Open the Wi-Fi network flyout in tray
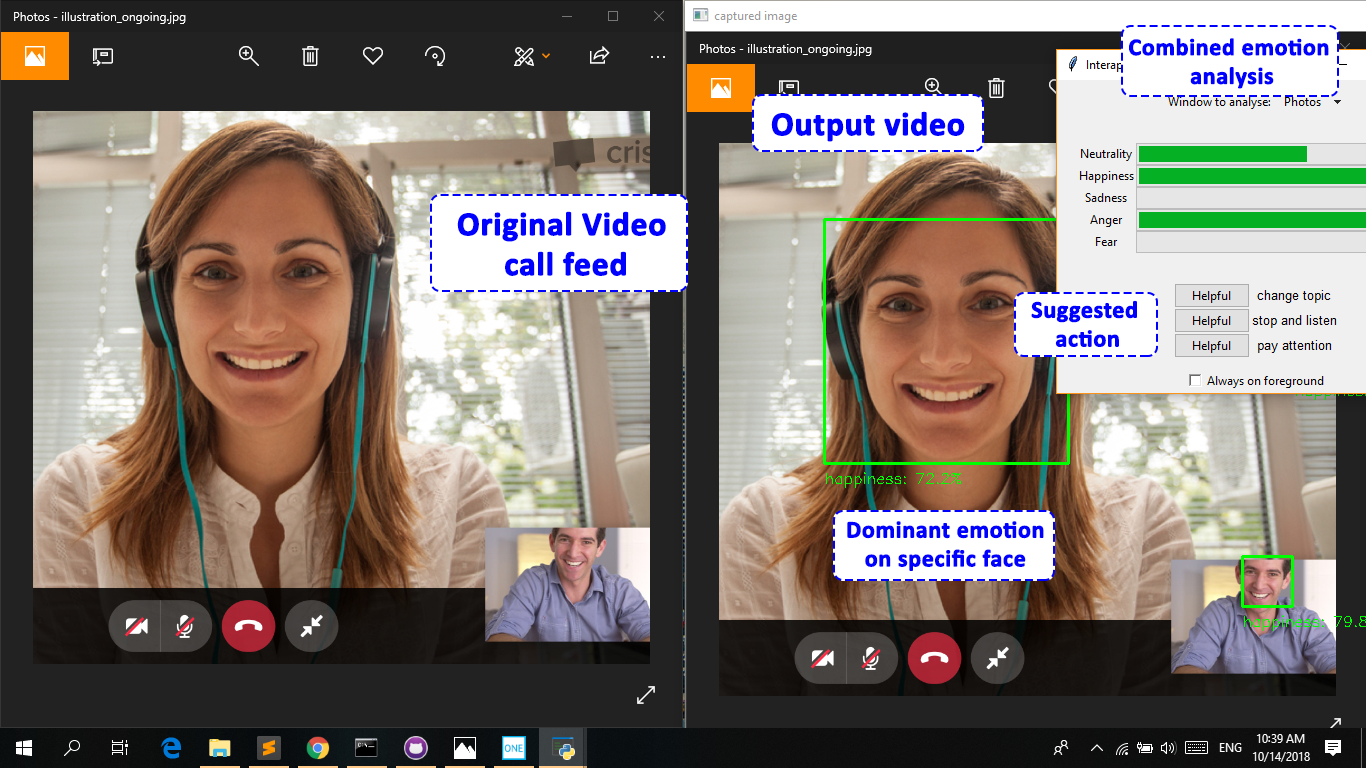1366x768 pixels. click(x=1122, y=748)
